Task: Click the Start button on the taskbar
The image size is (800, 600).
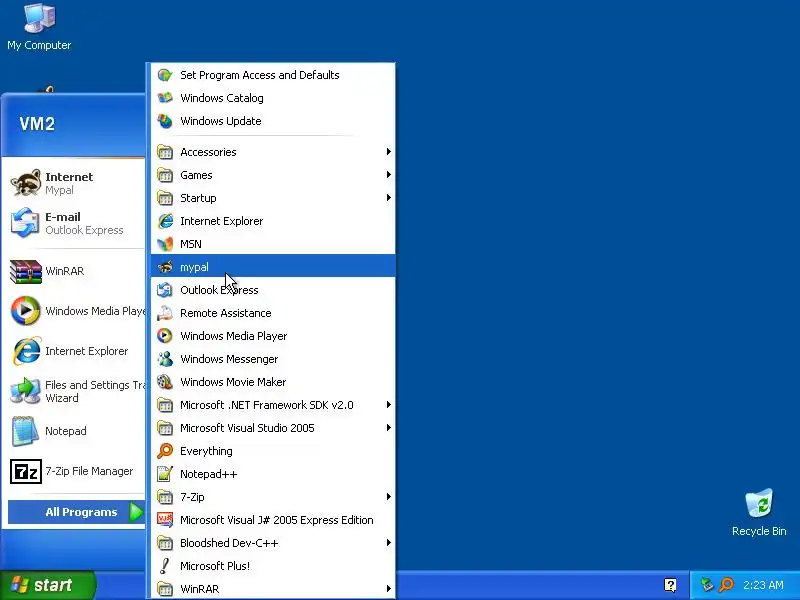Action: [47, 585]
